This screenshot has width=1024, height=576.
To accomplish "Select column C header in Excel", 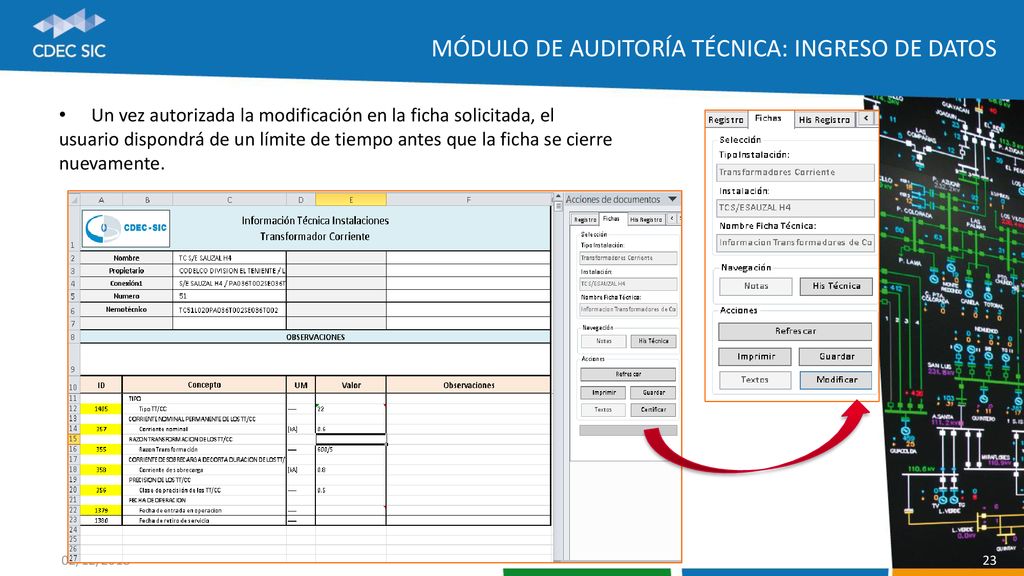I will pos(229,200).
